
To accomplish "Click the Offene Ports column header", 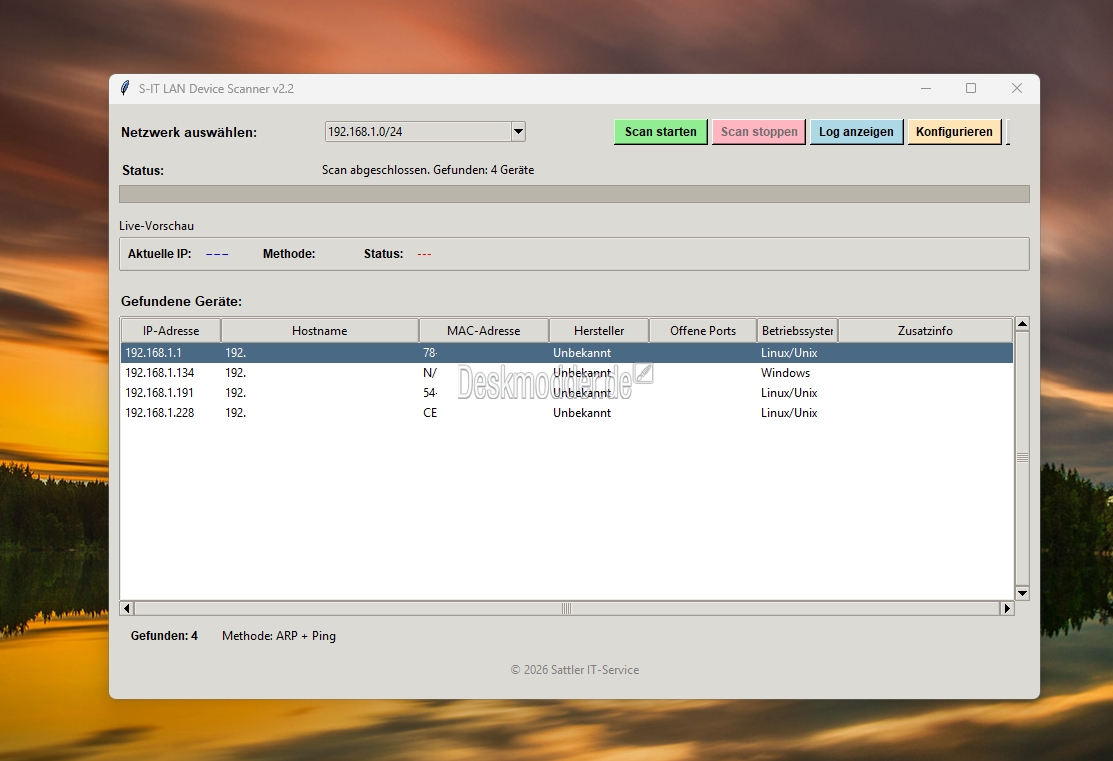I will click(703, 330).
